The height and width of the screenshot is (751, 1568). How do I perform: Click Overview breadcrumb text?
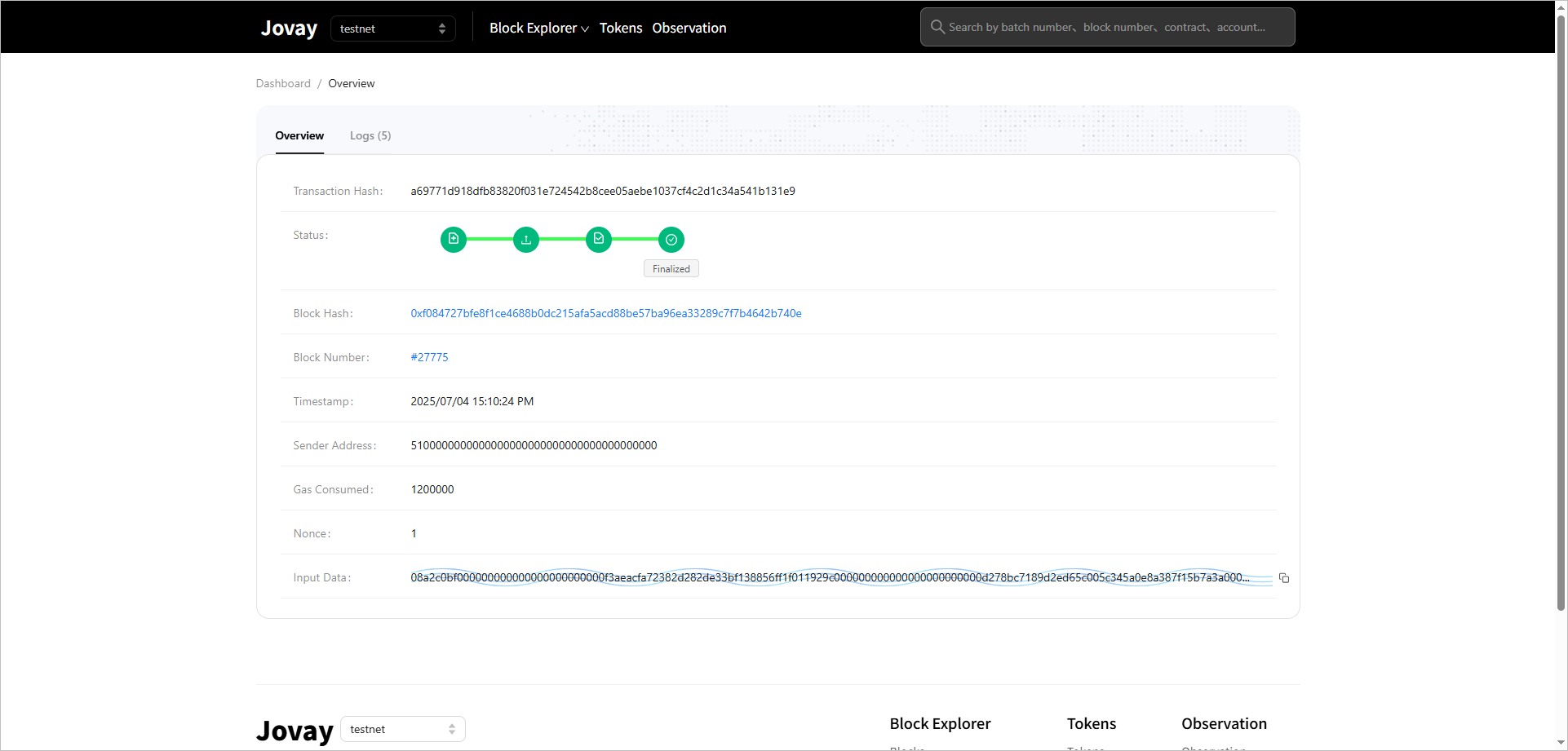tap(352, 83)
